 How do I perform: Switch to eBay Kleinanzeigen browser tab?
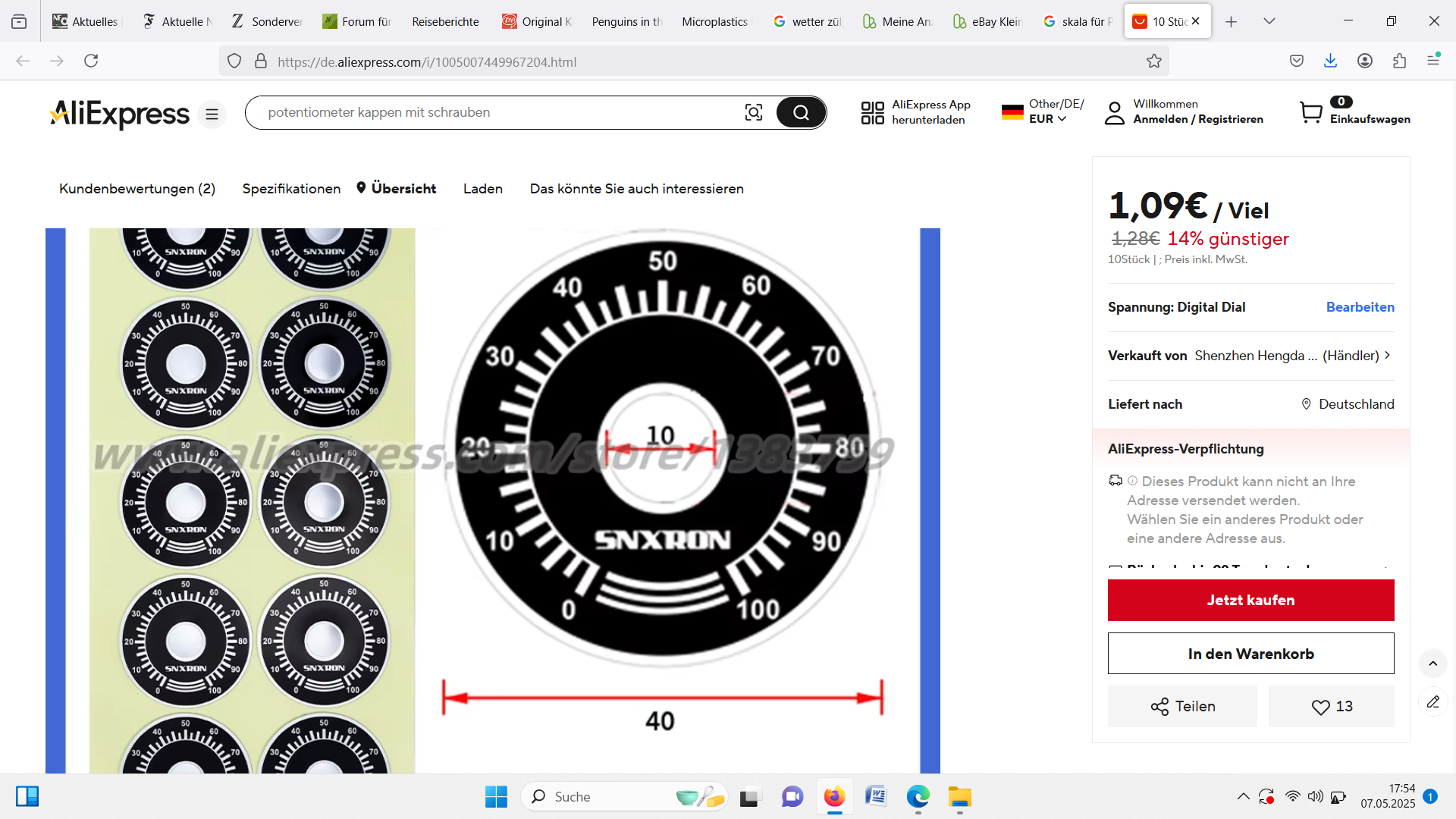[x=988, y=21]
